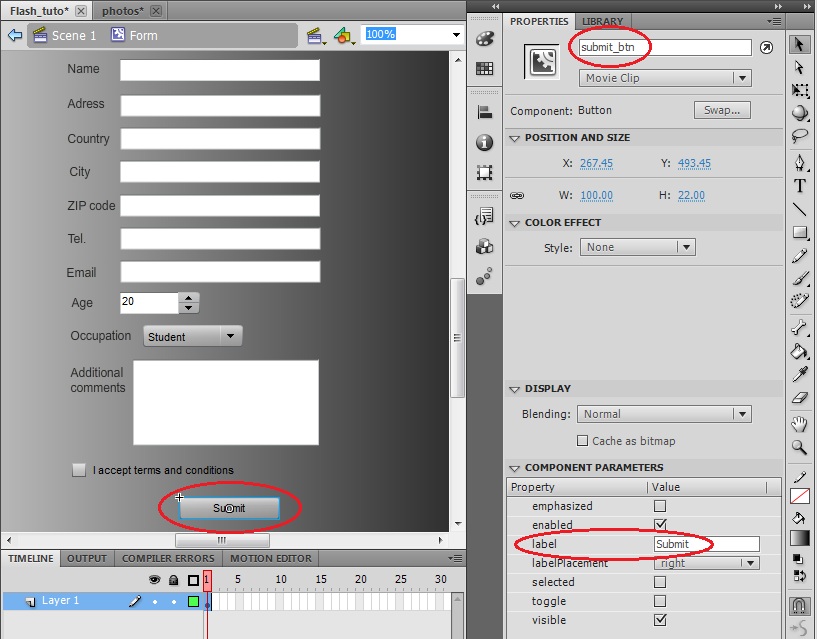Screen dimensions: 817x639
Task: Click the Submit button on stage
Action: pyautogui.click(x=229, y=508)
